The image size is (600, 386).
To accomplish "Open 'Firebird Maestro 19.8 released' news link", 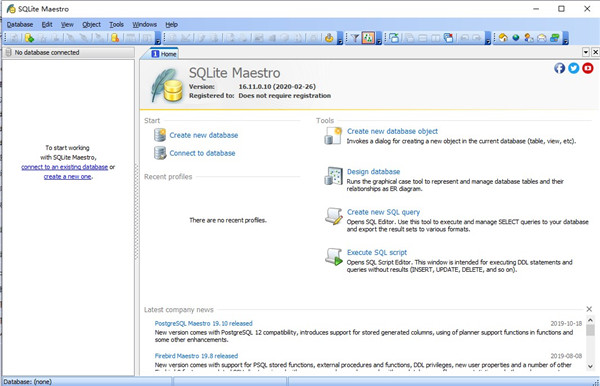I will point(196,356).
